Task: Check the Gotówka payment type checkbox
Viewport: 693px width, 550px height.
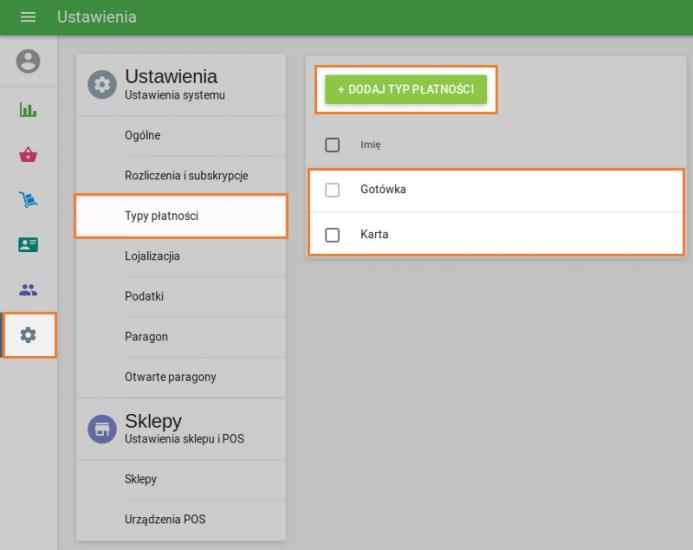Action: click(x=333, y=190)
